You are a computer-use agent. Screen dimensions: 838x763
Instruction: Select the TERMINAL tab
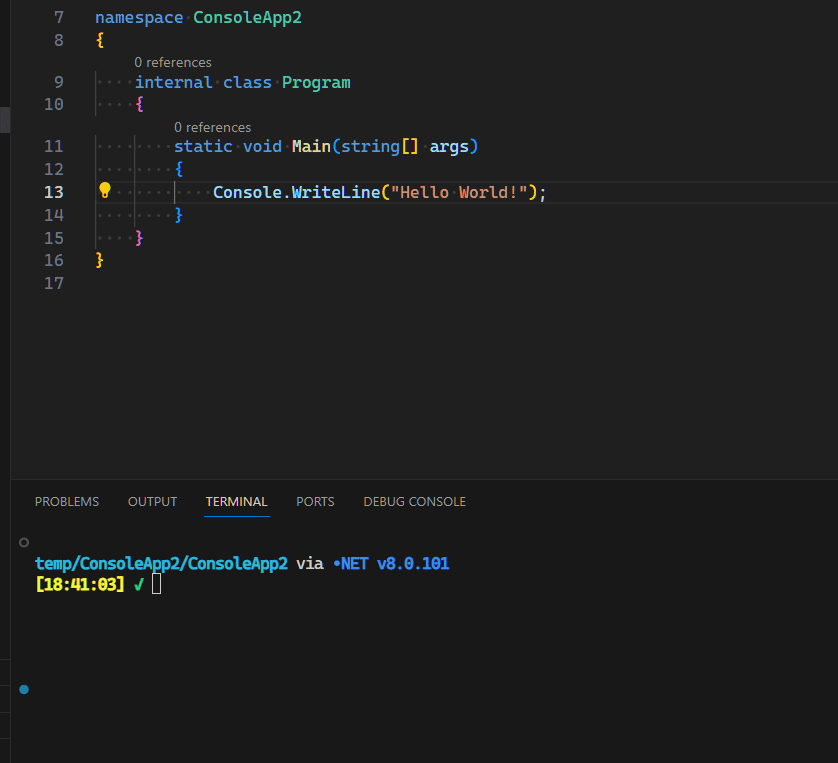236,501
